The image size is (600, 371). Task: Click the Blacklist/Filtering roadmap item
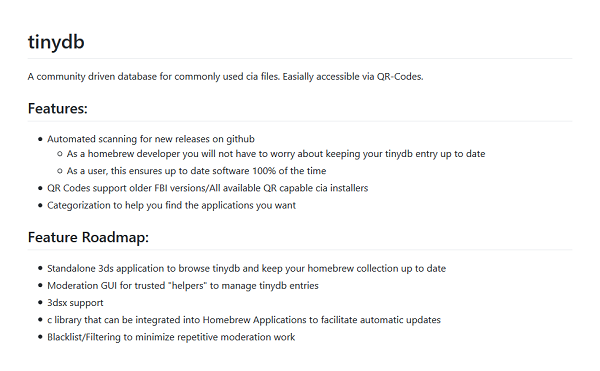(x=171, y=337)
